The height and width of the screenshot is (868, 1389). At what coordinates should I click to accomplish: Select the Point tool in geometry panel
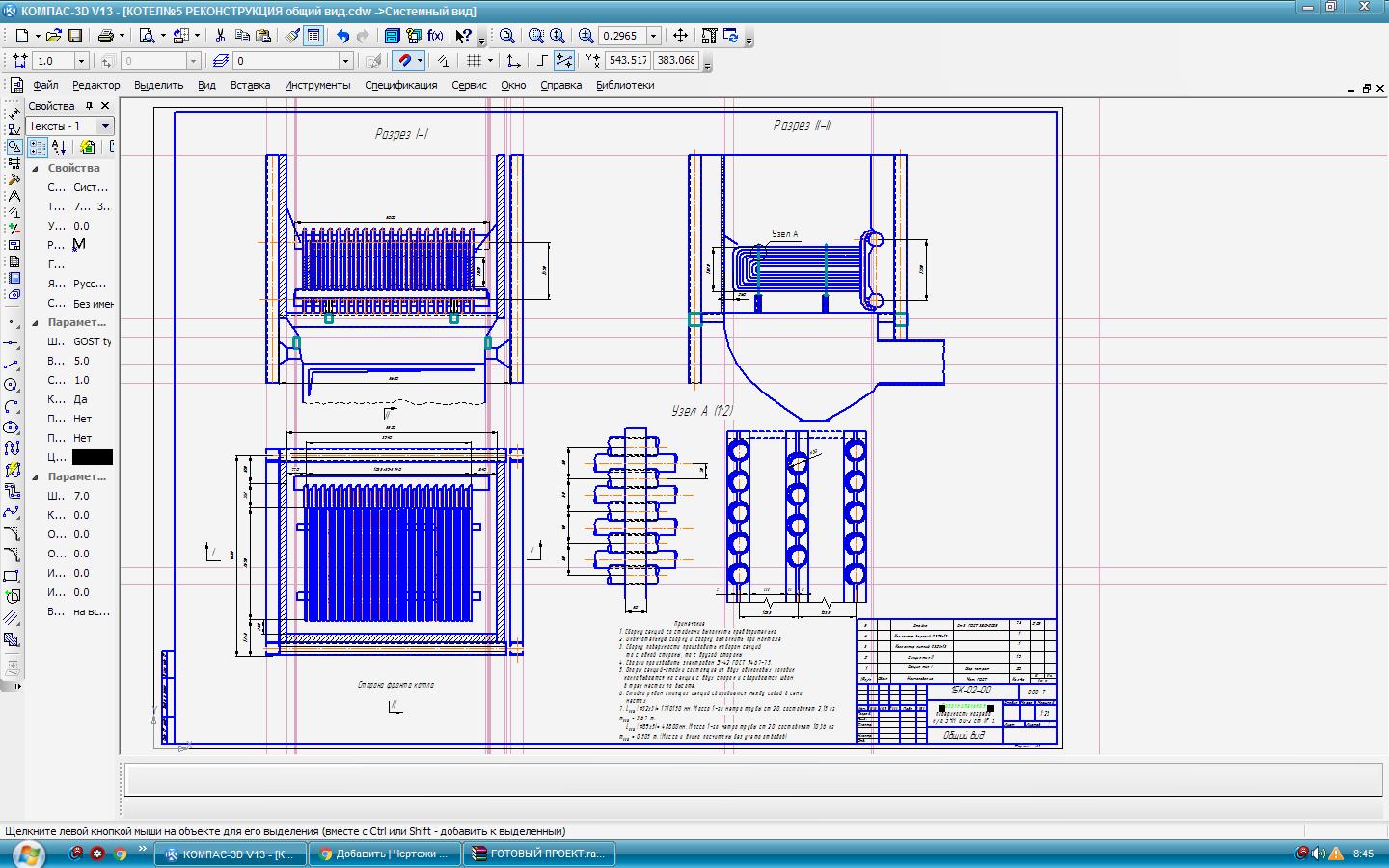[12, 322]
